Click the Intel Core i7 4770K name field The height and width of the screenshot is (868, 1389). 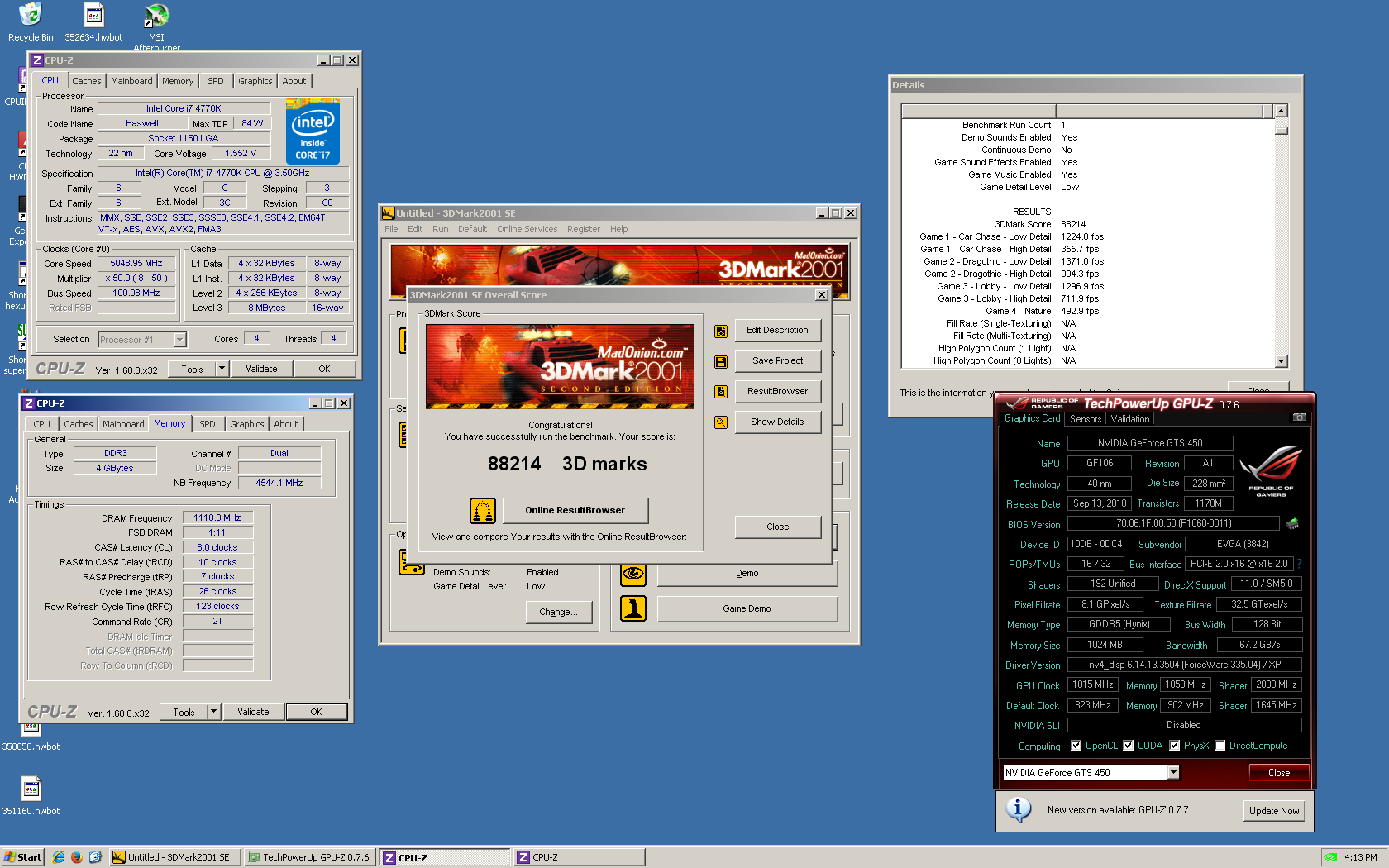pos(184,108)
